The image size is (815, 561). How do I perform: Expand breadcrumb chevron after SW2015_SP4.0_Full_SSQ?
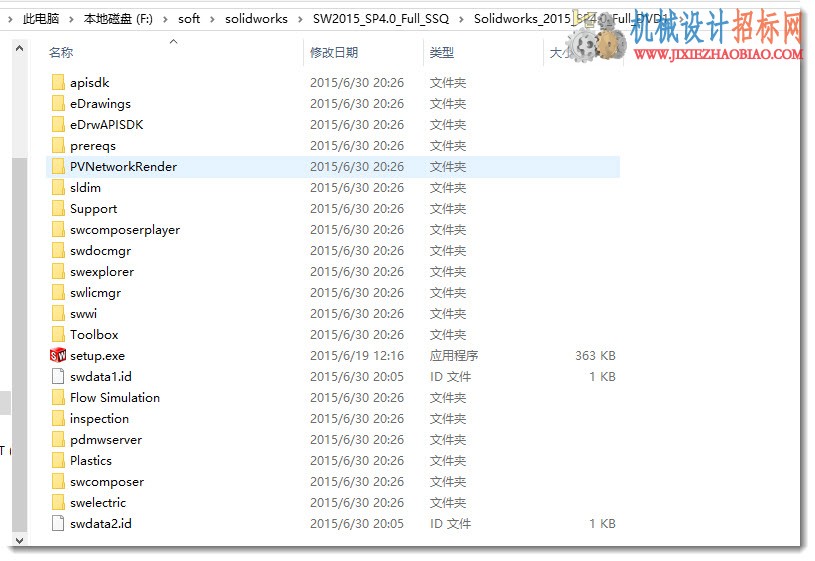tap(462, 19)
